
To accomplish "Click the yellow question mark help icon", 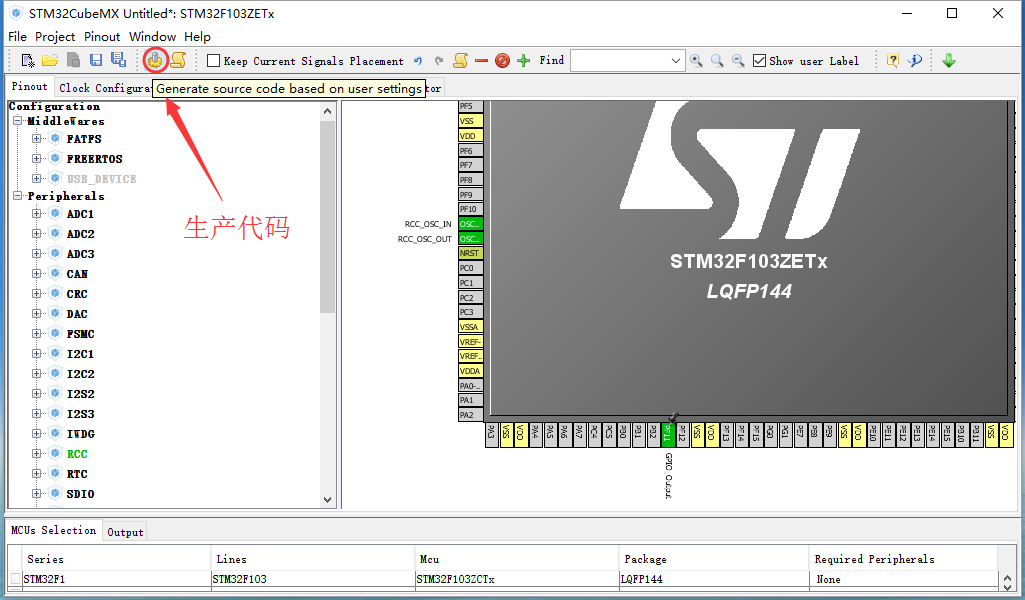I will (x=893, y=61).
